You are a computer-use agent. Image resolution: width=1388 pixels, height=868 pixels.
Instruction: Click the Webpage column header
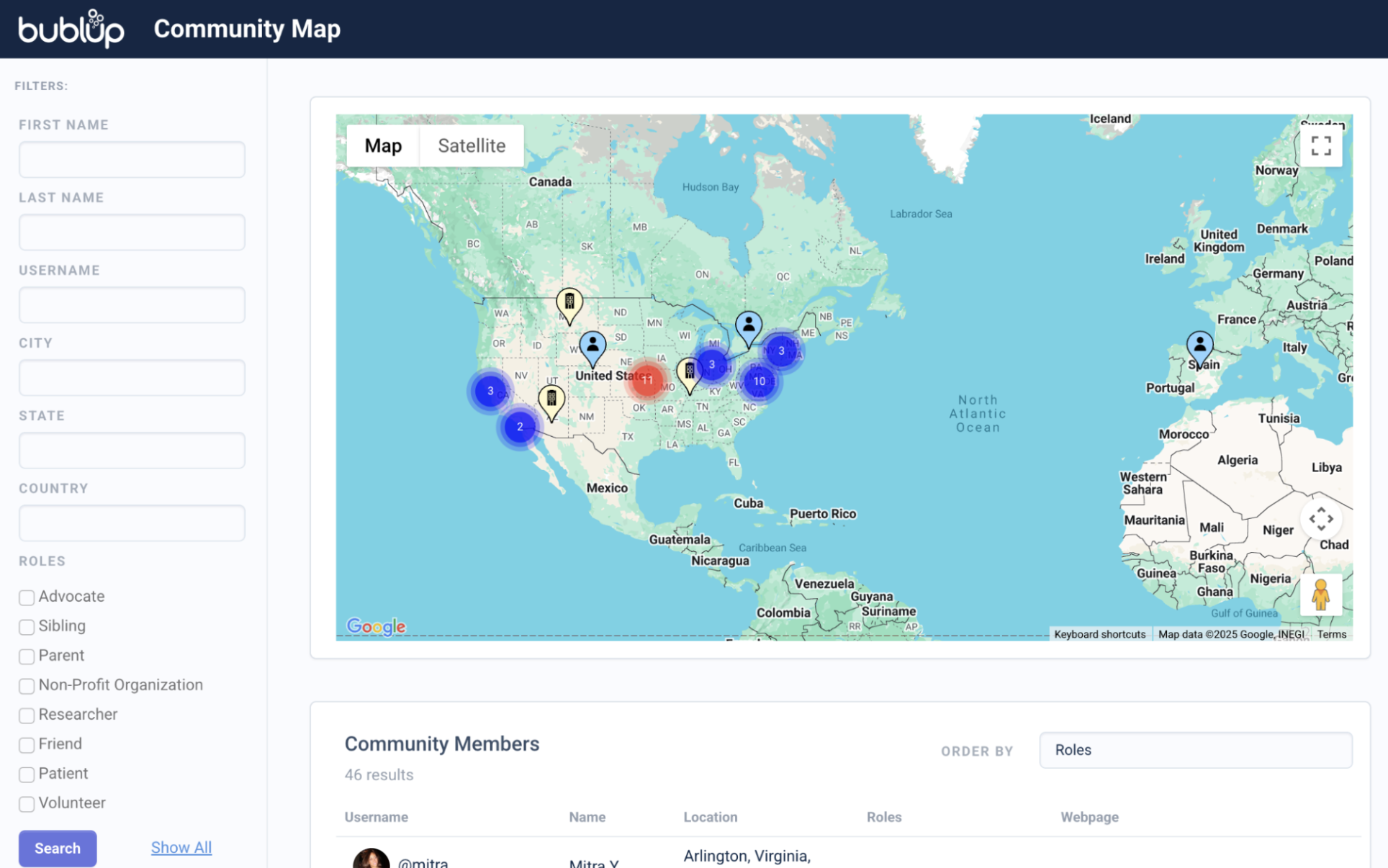[x=1089, y=817]
